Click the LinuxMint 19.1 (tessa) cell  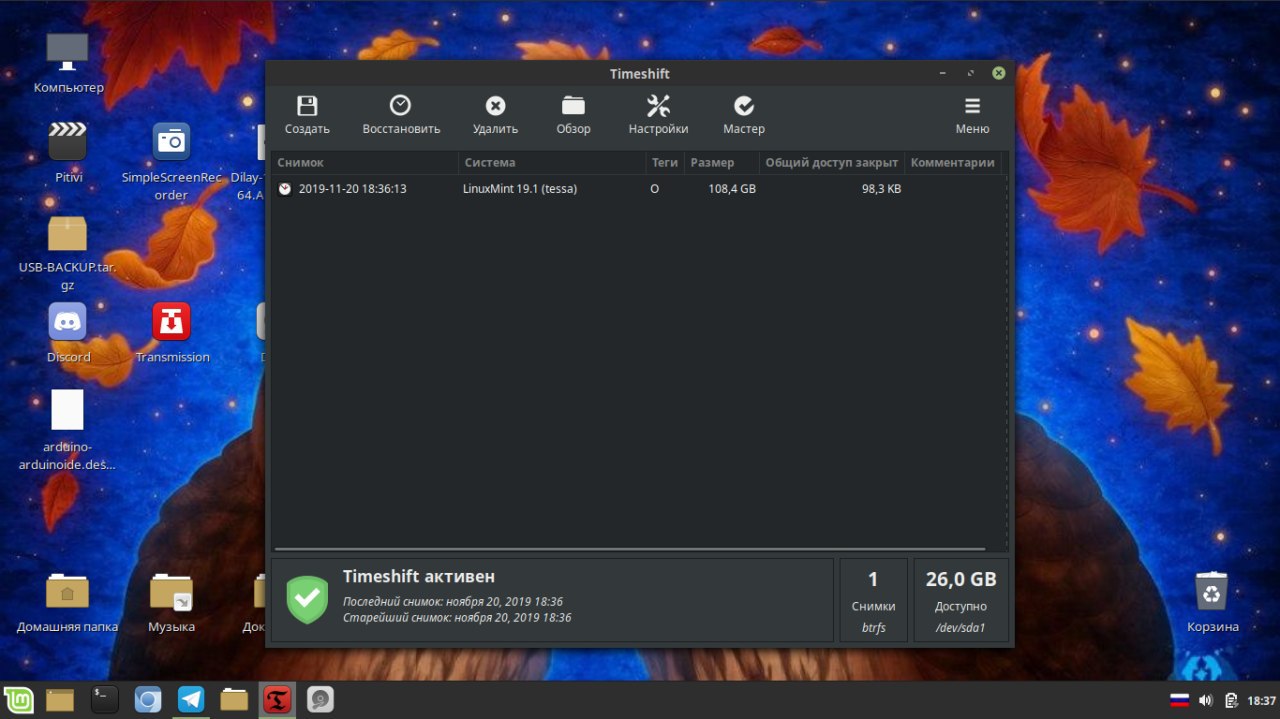click(520, 188)
